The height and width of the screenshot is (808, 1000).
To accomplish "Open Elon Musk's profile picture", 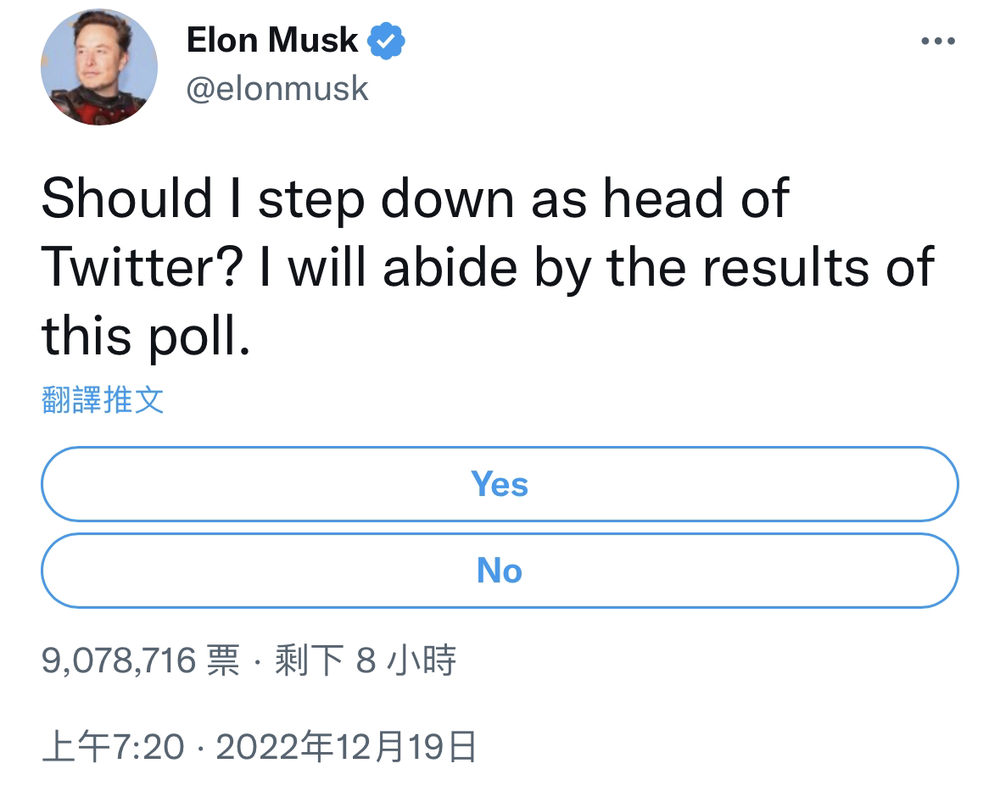I will tap(99, 67).
